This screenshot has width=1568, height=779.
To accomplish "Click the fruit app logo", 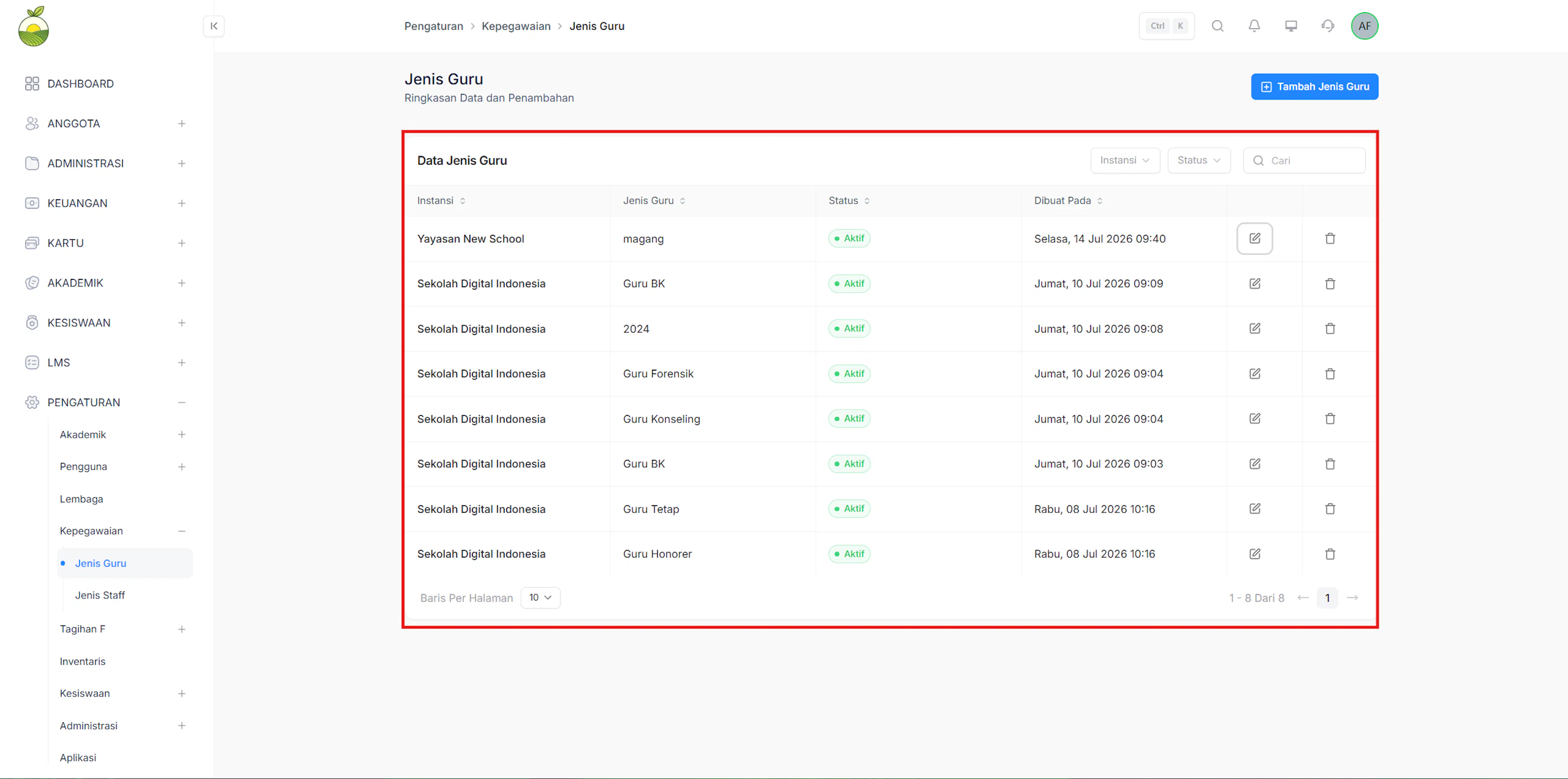I will 33,27.
